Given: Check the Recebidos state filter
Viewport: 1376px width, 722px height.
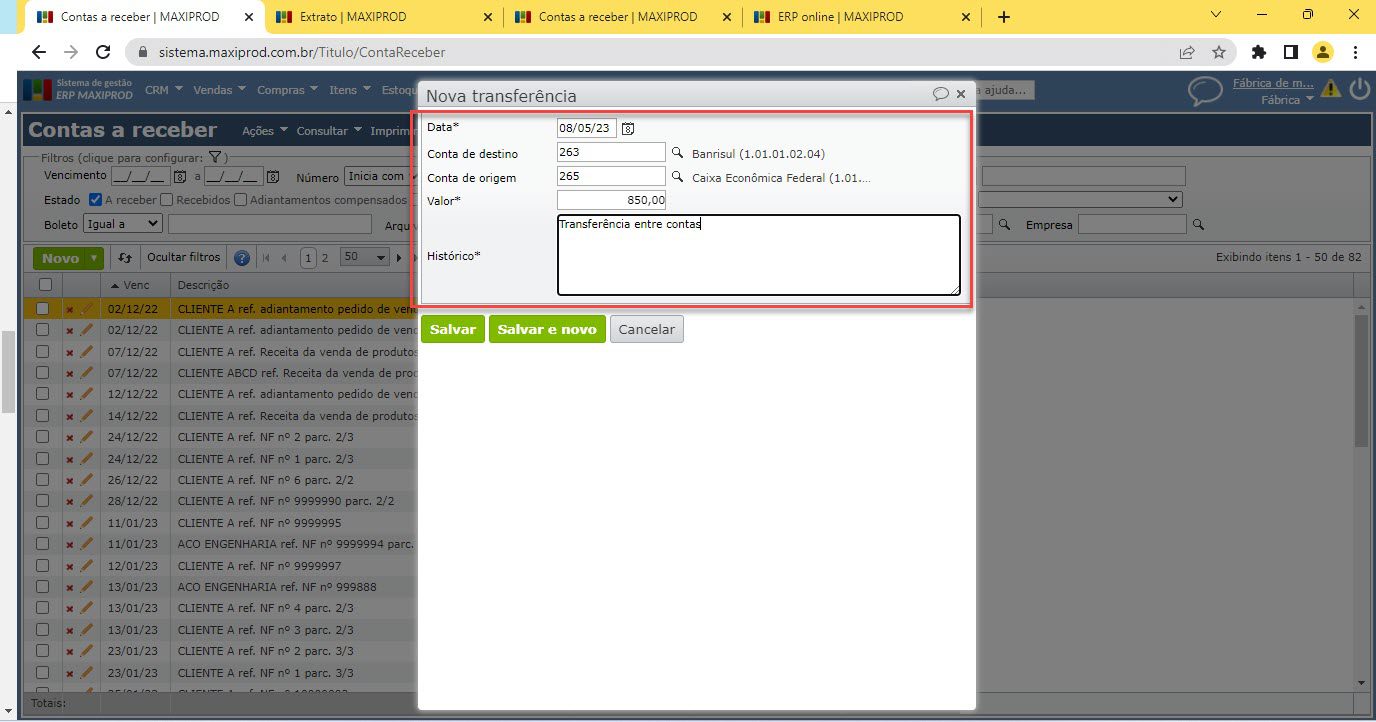Looking at the screenshot, I should pyautogui.click(x=168, y=200).
